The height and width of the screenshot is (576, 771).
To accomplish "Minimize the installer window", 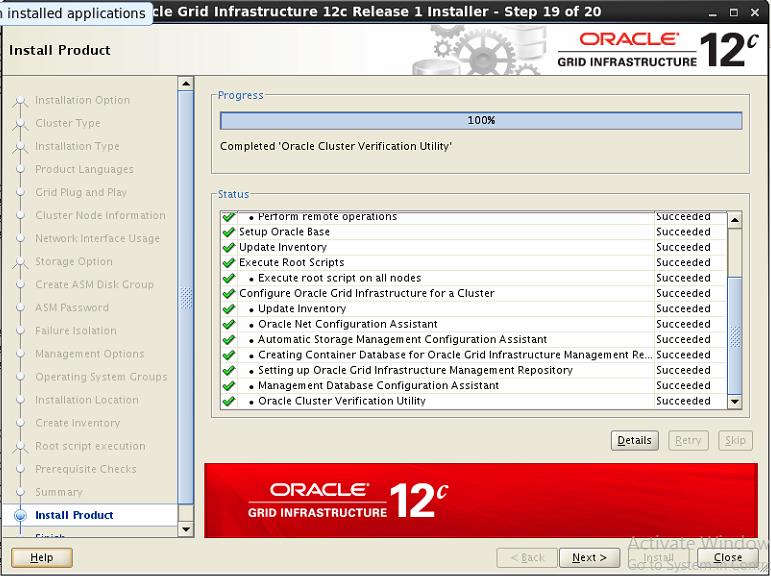I will coord(712,13).
